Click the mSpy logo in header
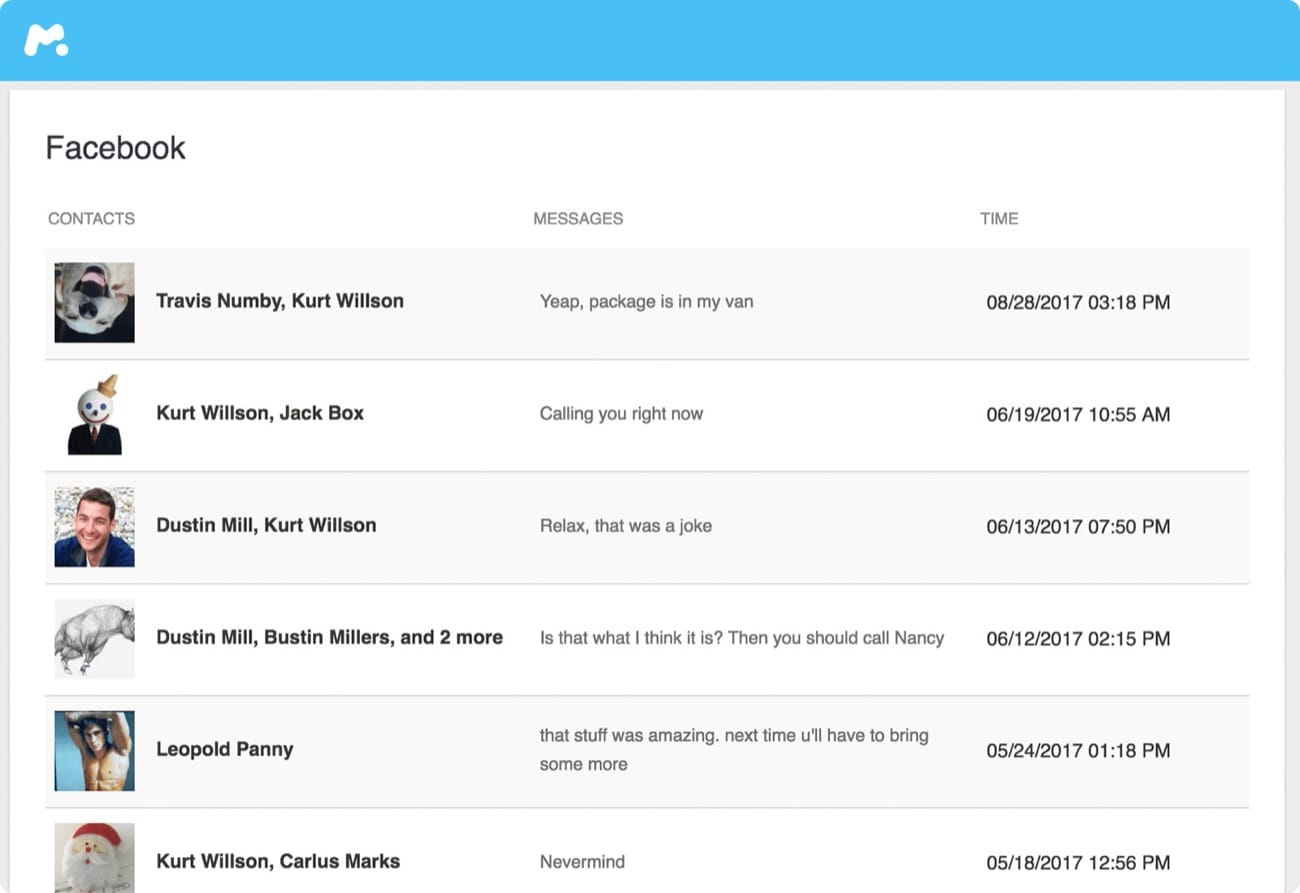Image resolution: width=1300 pixels, height=893 pixels. pos(46,40)
